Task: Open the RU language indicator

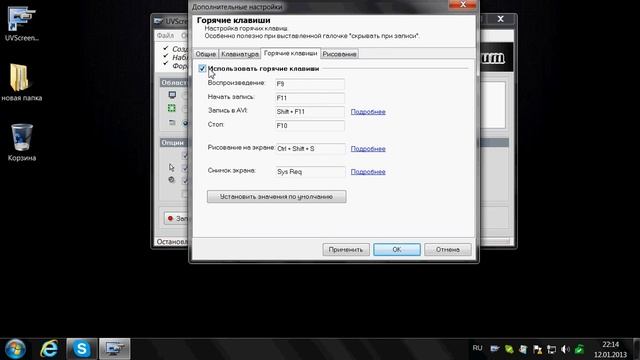Action: point(477,348)
